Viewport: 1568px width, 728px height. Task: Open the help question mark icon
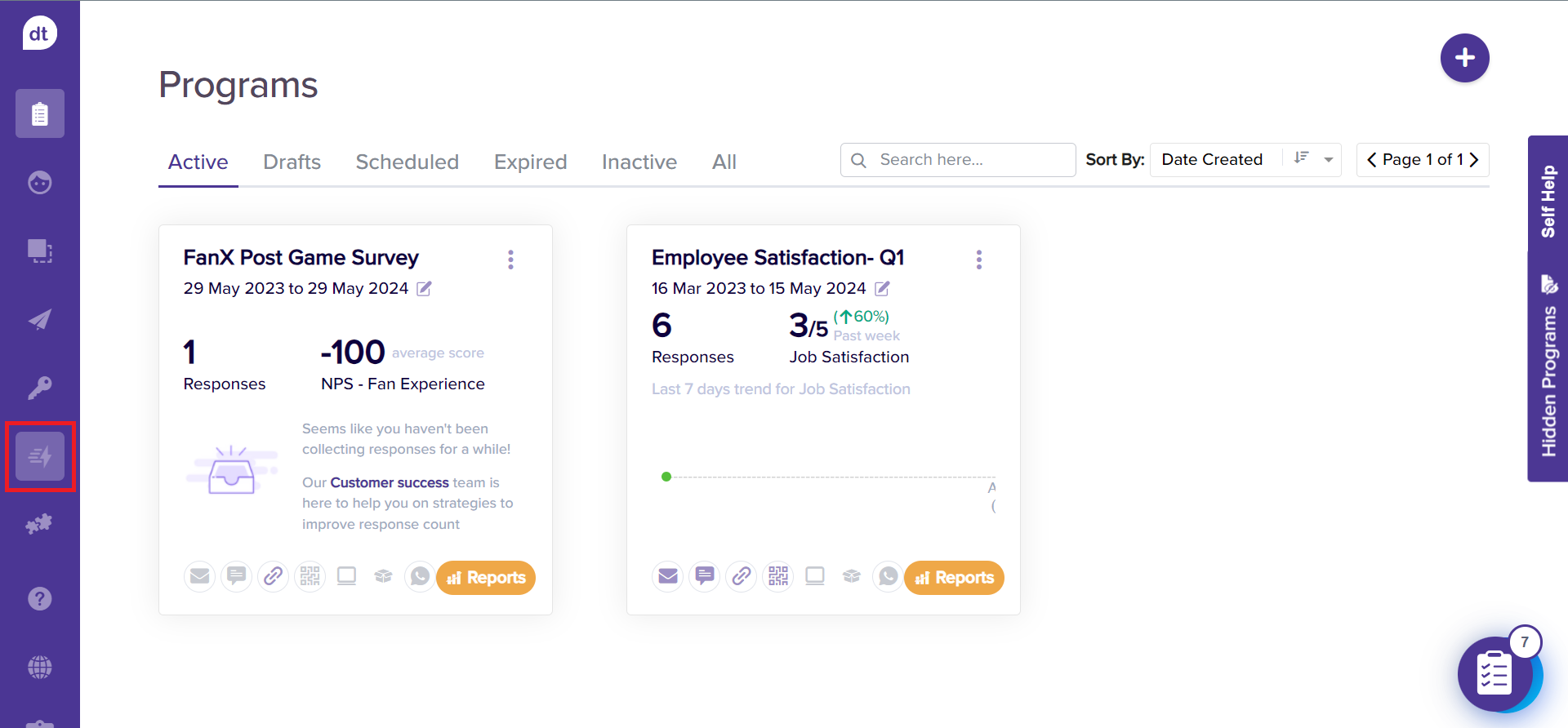[40, 599]
